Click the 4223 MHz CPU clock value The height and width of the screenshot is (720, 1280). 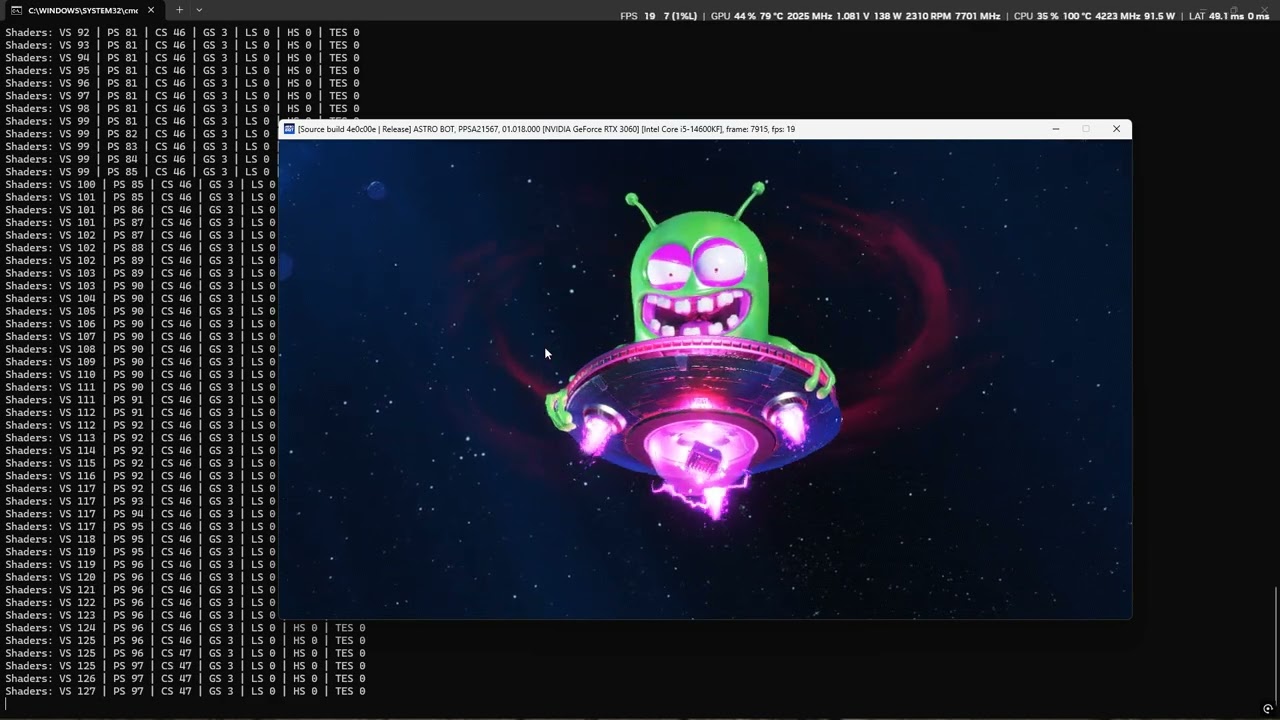[x=1119, y=16]
